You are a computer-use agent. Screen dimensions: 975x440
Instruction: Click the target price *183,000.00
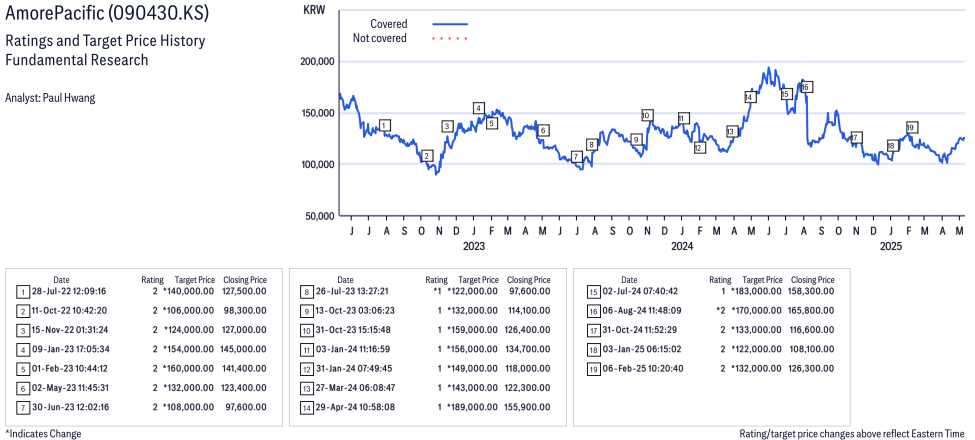757,291
